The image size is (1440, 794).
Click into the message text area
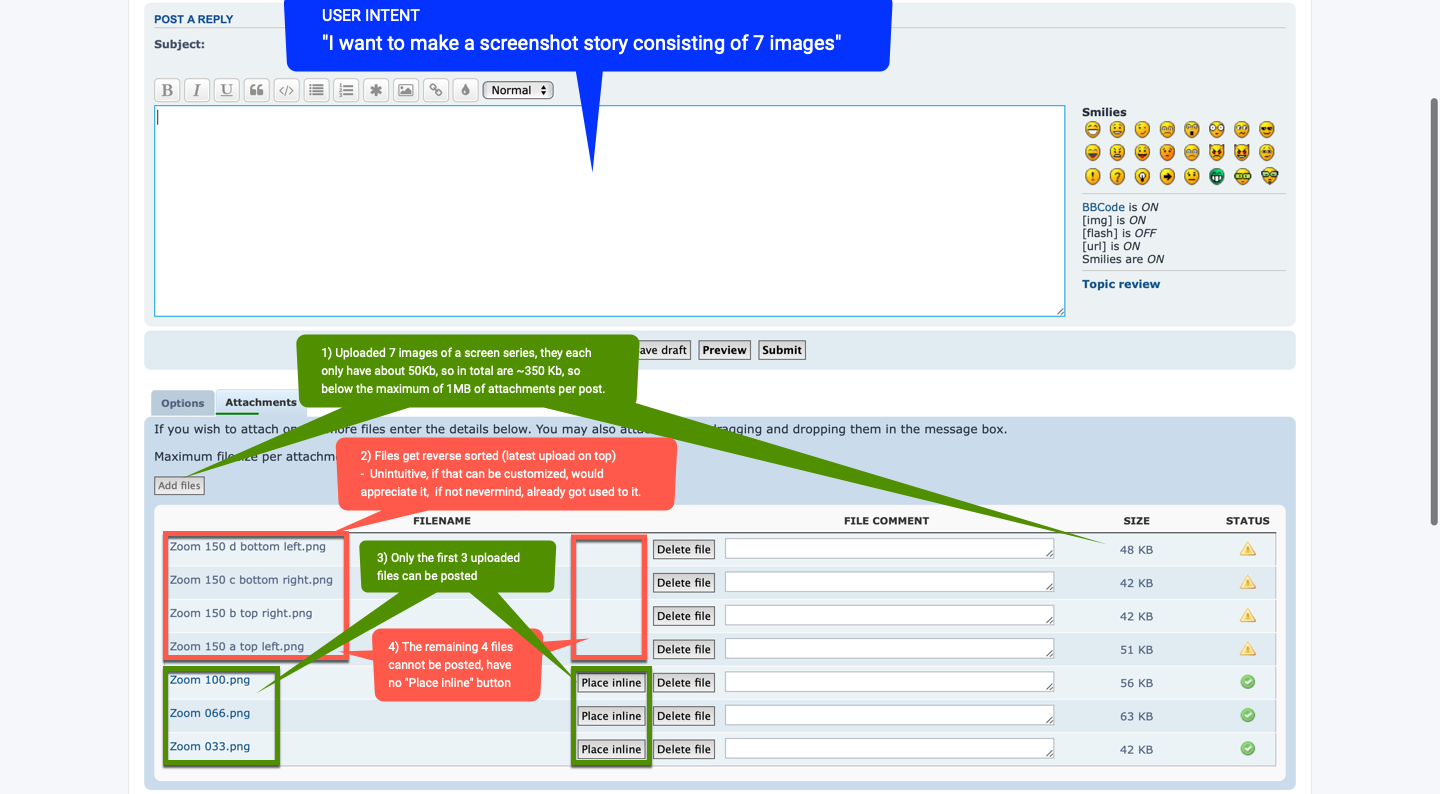click(609, 211)
